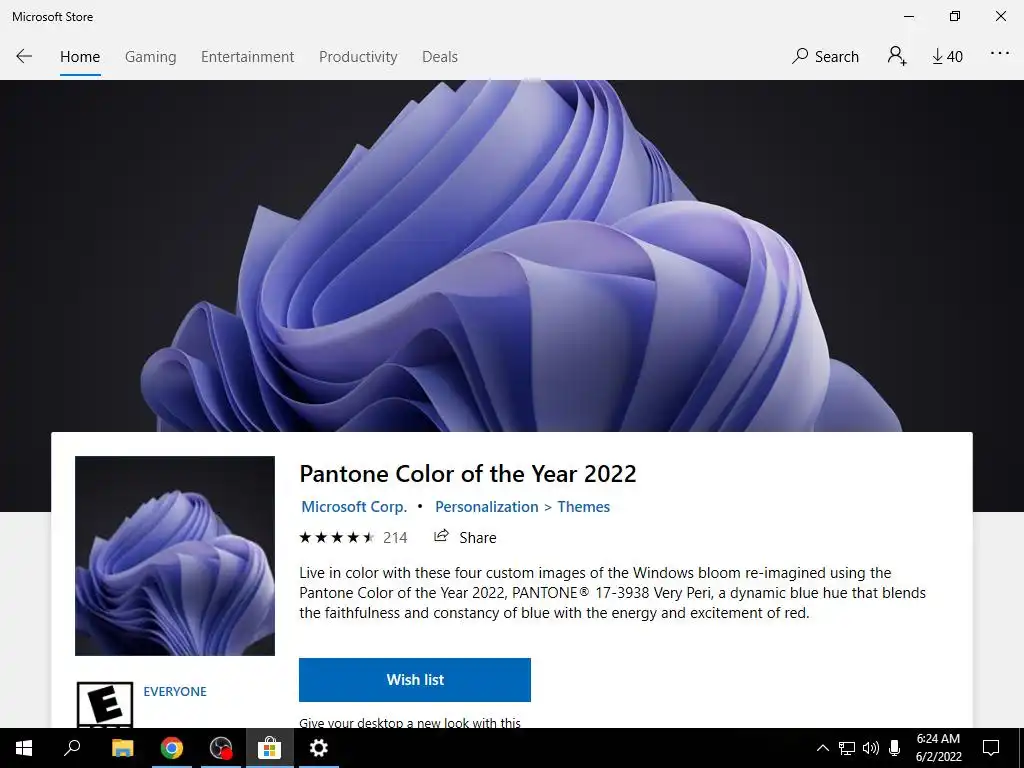Launch Google Chrome from the taskbar
The width and height of the screenshot is (1024, 768).
[172, 748]
